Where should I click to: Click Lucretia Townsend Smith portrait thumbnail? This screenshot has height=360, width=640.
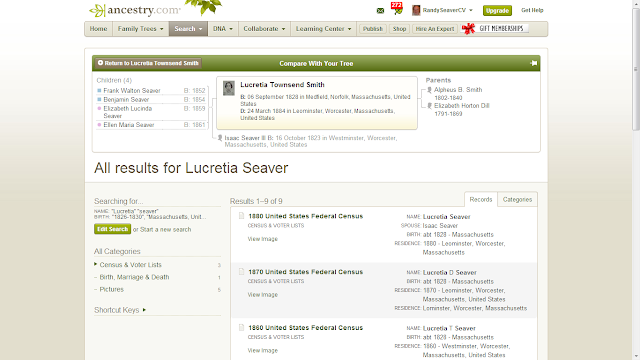click(229, 88)
